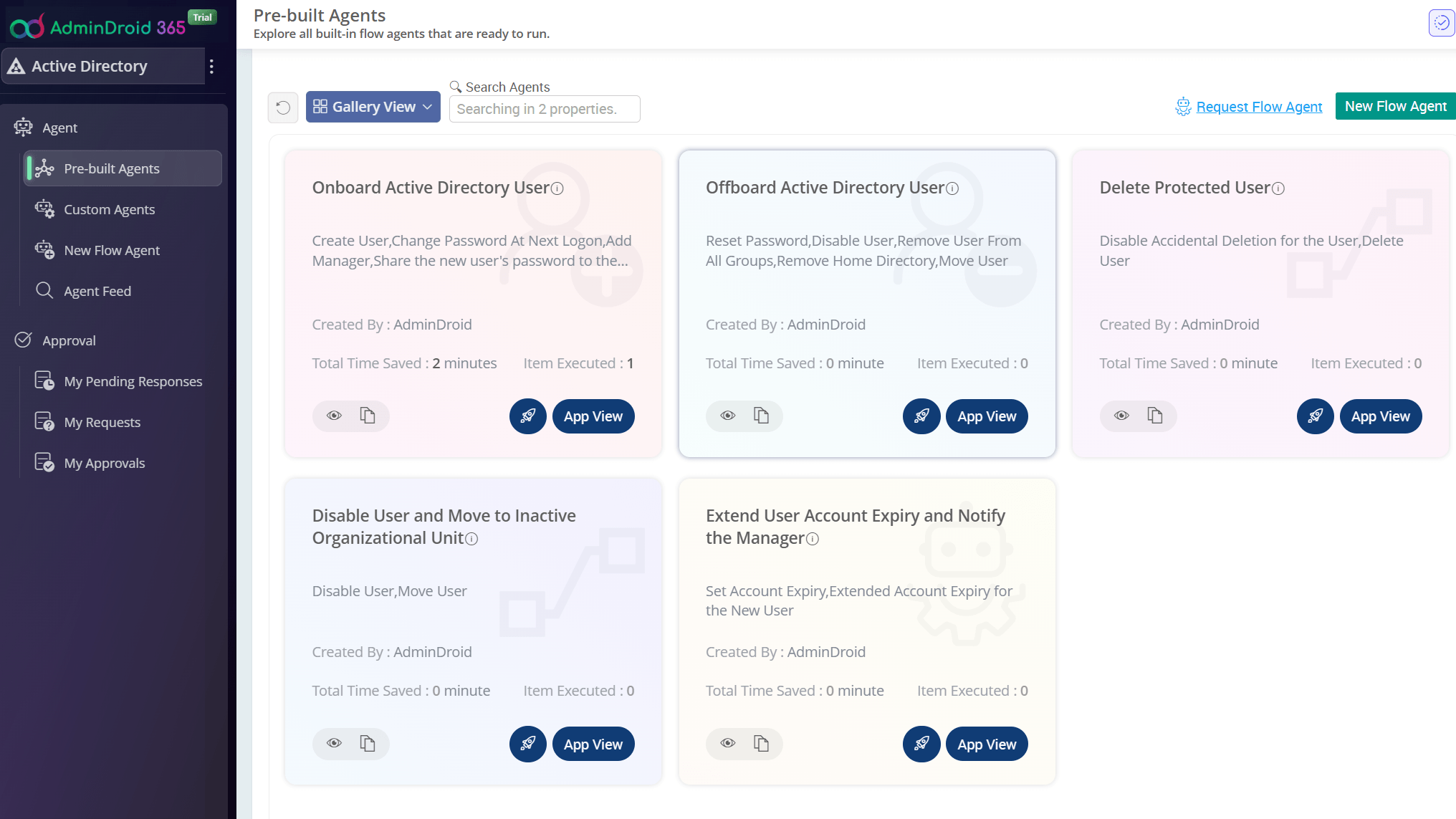
Task: Click the refresh icon beside Gallery View
Action: coord(283,107)
